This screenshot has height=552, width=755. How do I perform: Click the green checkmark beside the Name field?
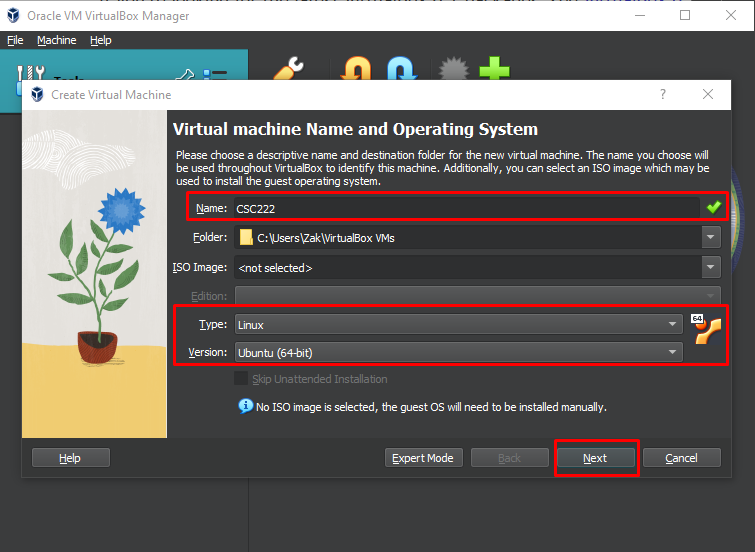(712, 208)
